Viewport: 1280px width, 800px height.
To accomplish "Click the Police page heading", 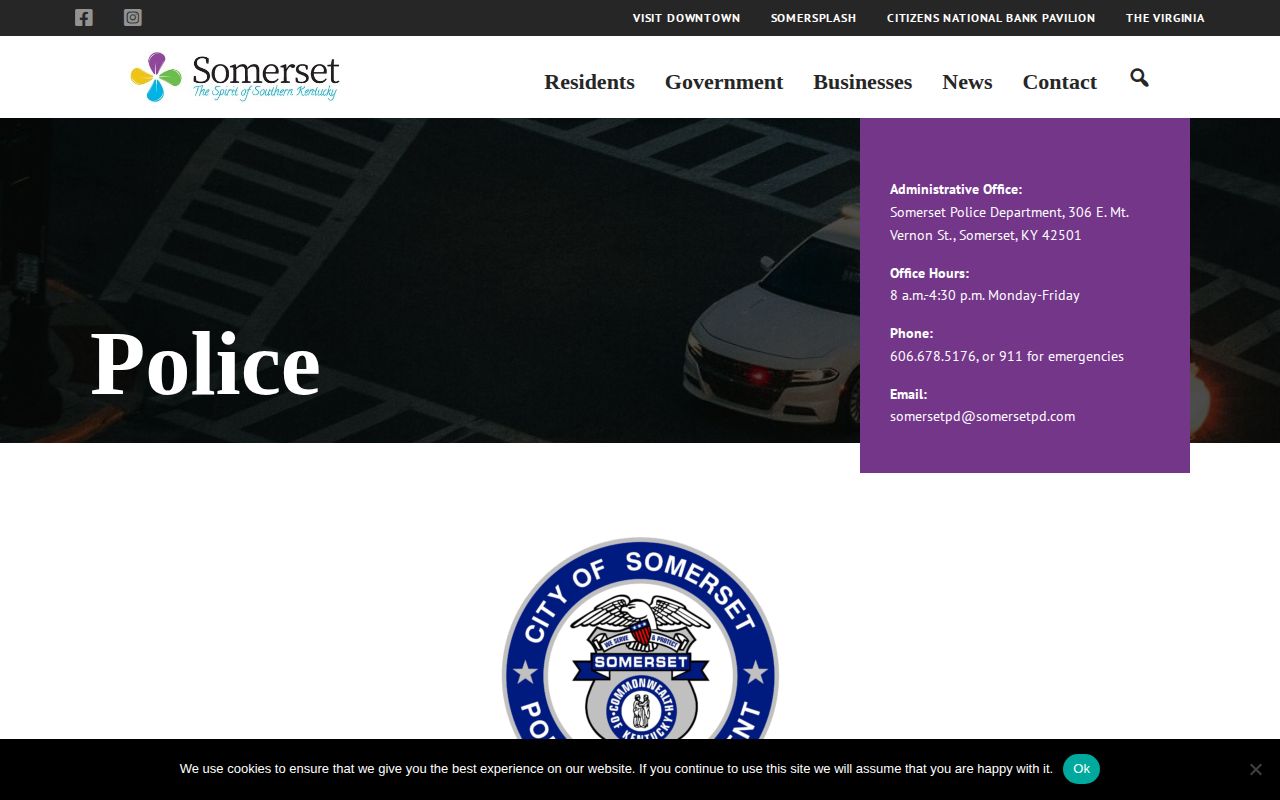I will [205, 363].
